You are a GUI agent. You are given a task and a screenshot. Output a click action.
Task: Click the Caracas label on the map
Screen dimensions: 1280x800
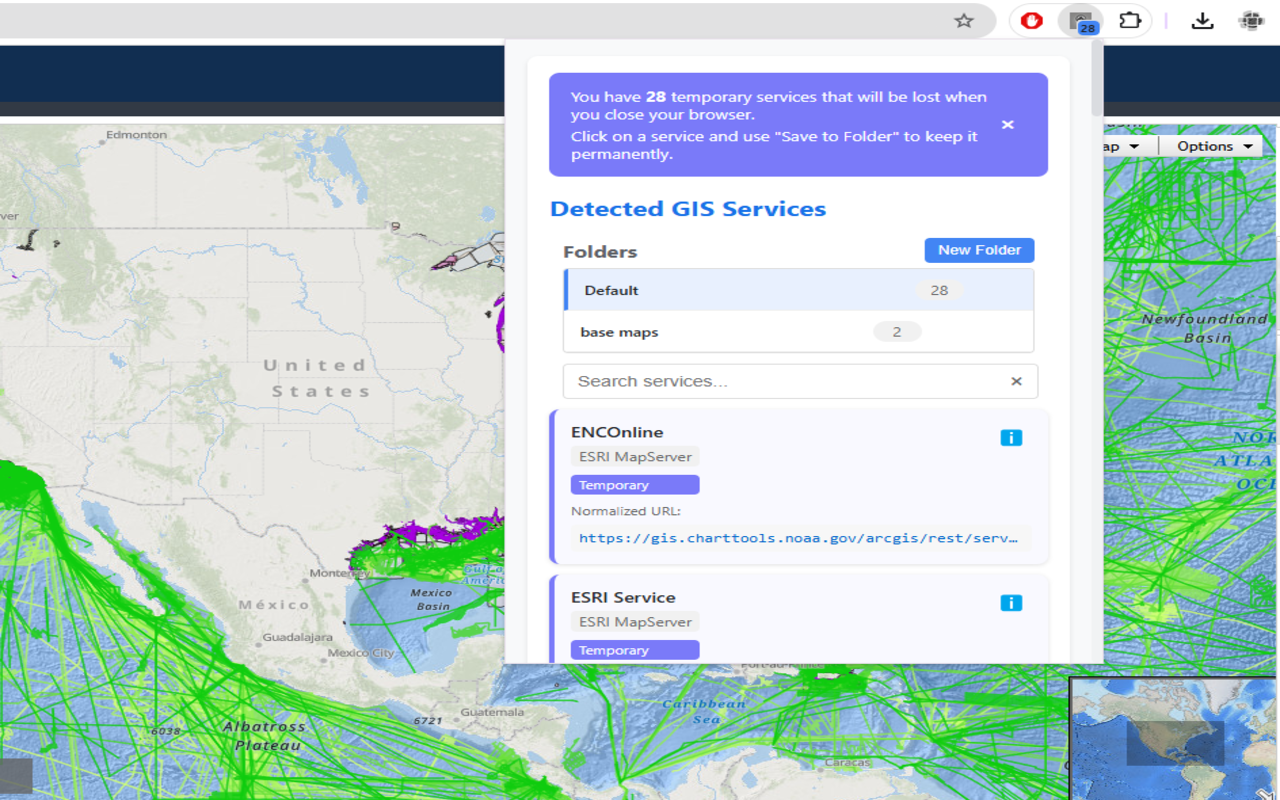point(848,762)
